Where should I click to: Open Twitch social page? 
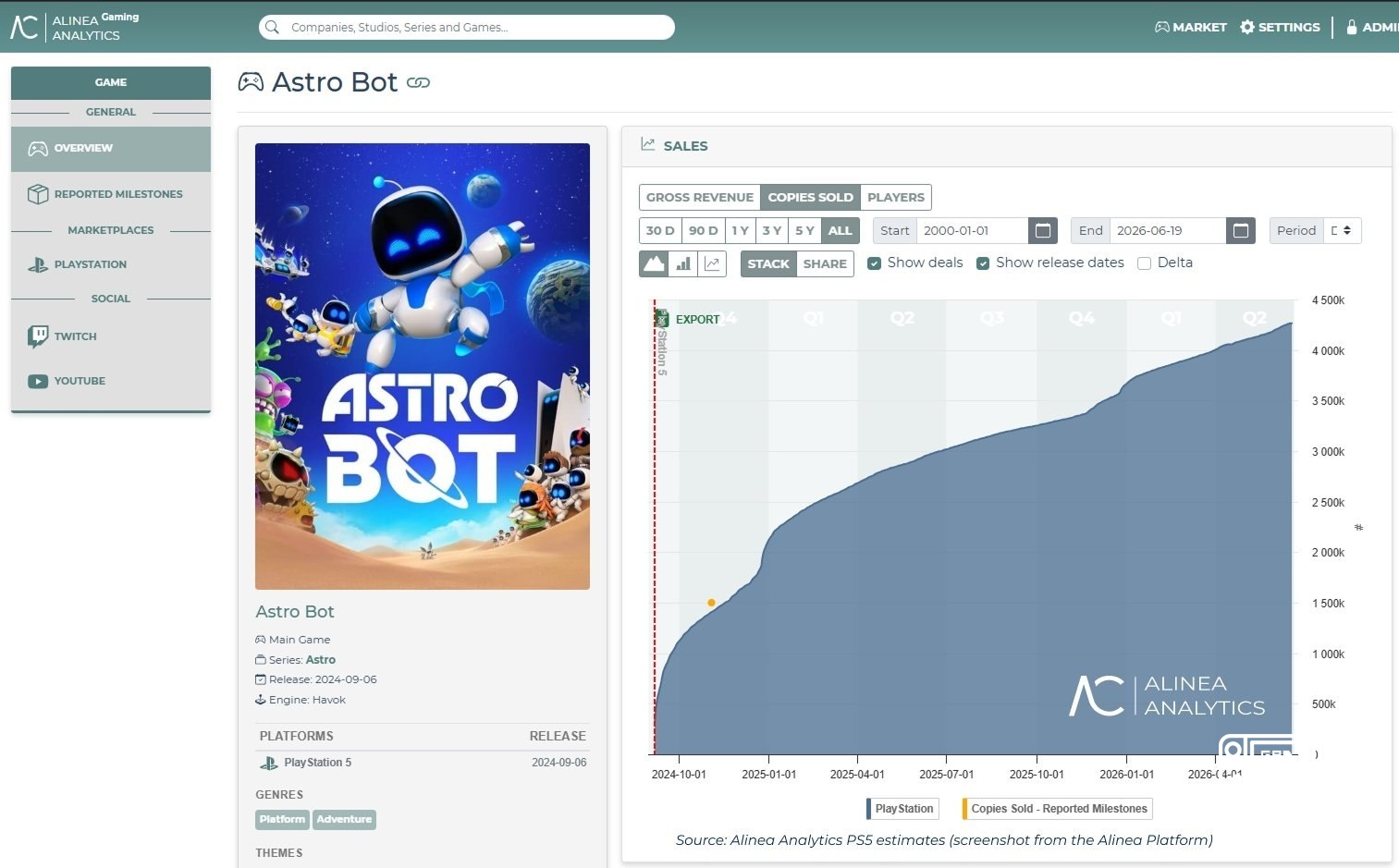point(111,336)
